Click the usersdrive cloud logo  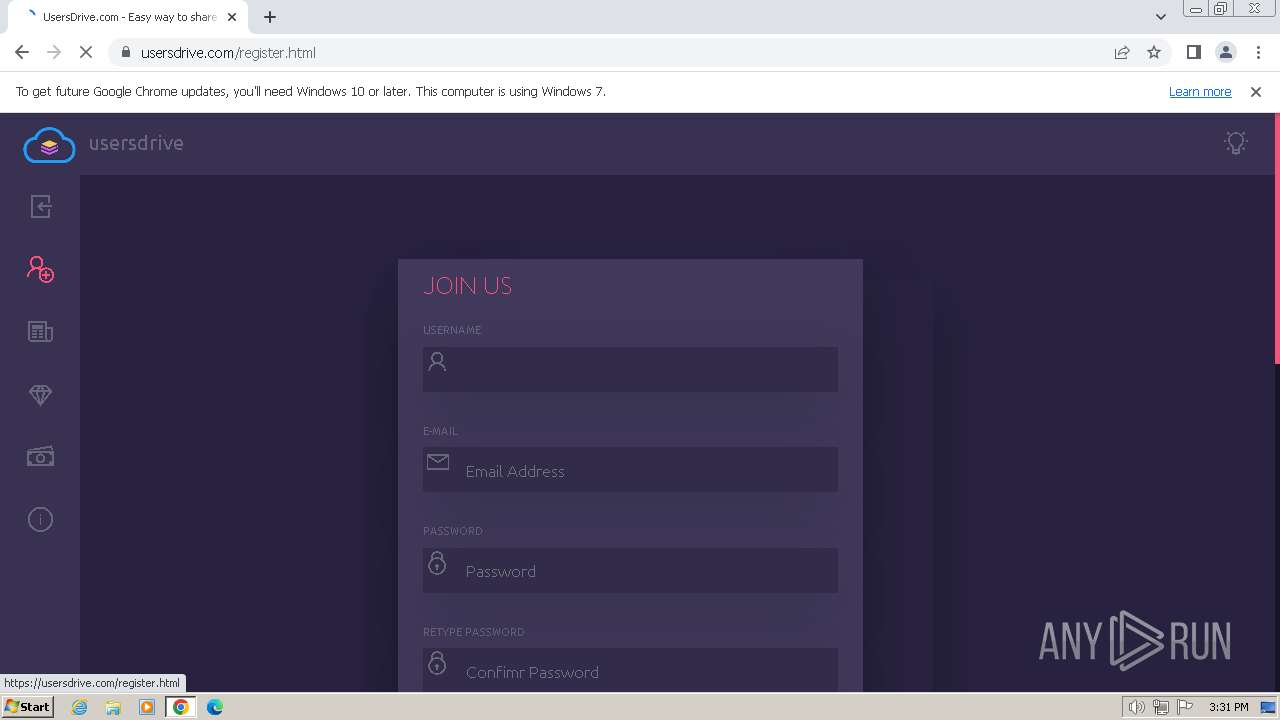pos(49,145)
